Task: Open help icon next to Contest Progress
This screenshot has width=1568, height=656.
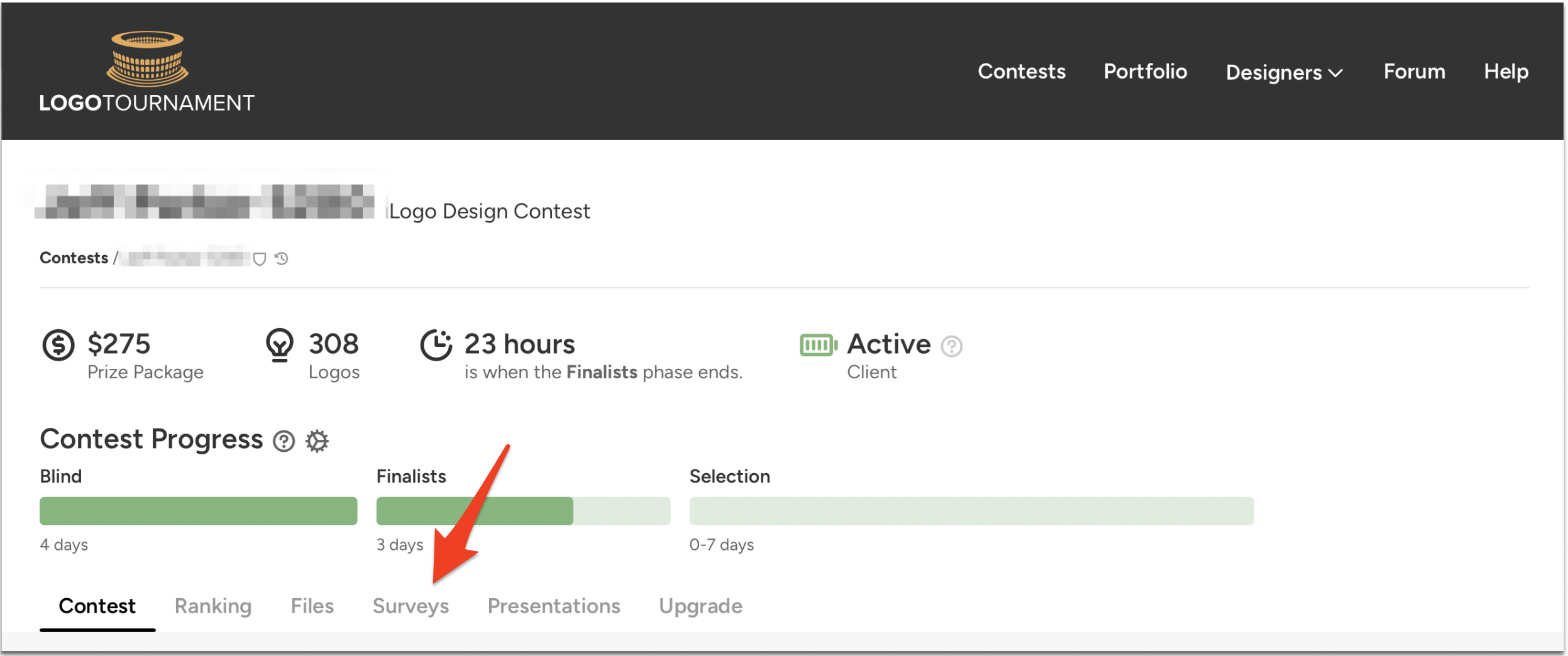Action: point(284,441)
